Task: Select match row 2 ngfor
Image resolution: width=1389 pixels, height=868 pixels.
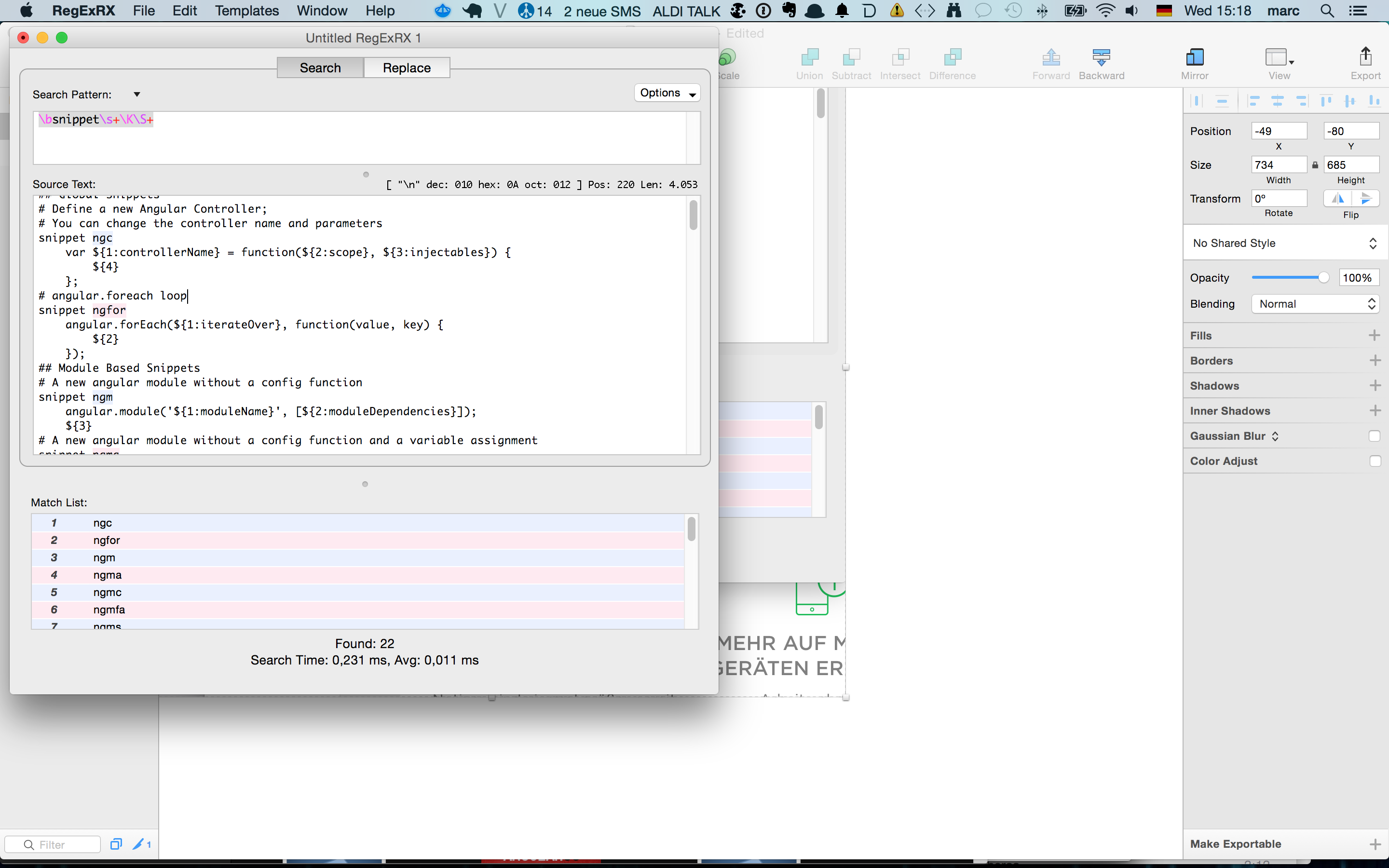Action: 357,540
